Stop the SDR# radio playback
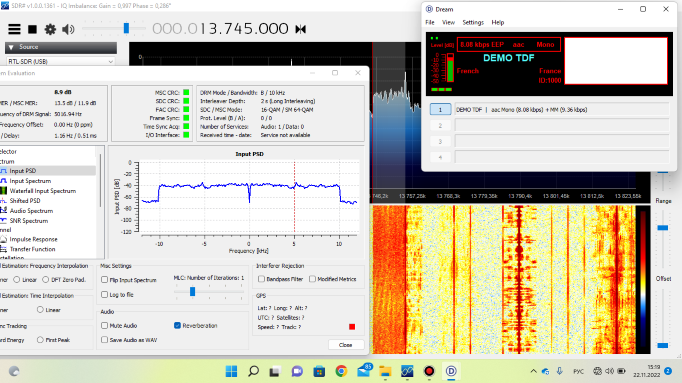 coord(32,29)
